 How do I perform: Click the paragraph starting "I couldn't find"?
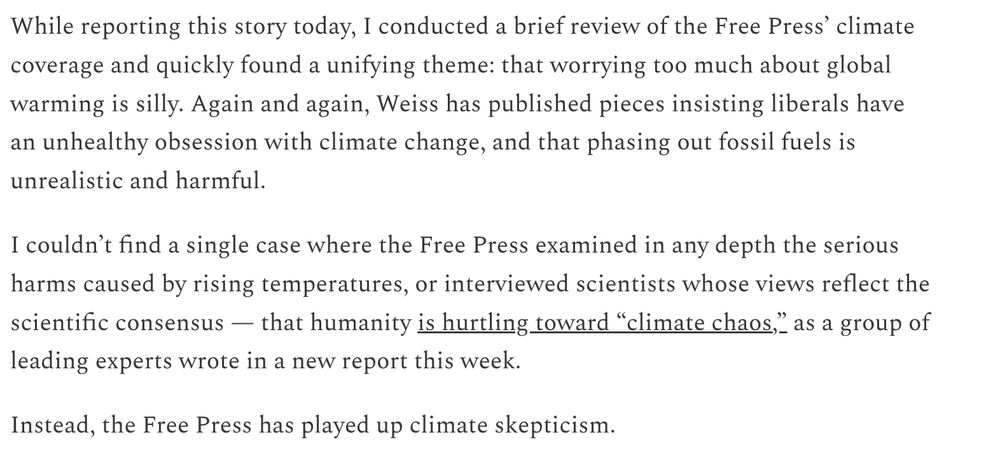click(x=470, y=304)
